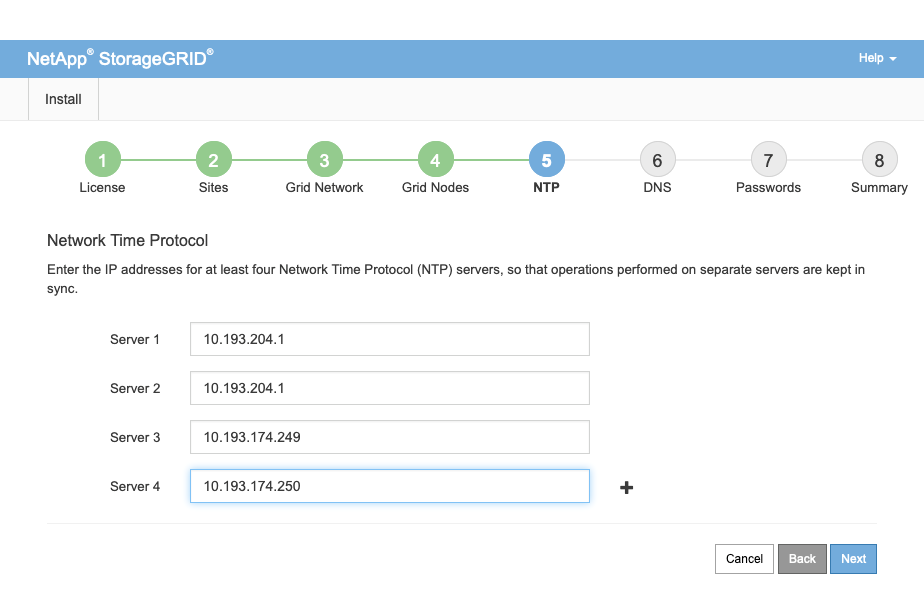Image resolution: width=924 pixels, height=592 pixels.
Task: Select step 3 Grid Network circle
Action: pos(324,160)
